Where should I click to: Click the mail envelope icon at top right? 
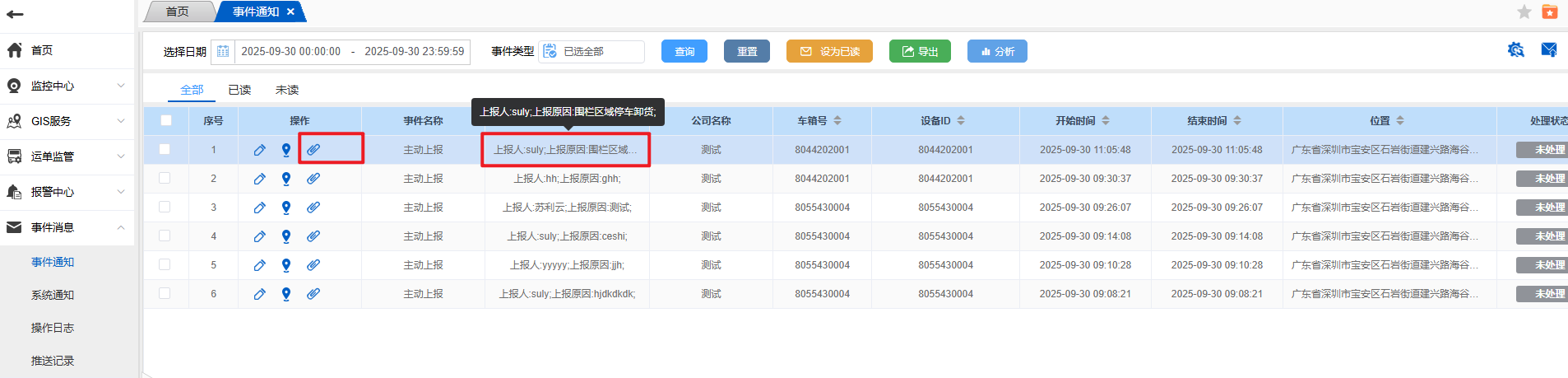pos(1548,50)
